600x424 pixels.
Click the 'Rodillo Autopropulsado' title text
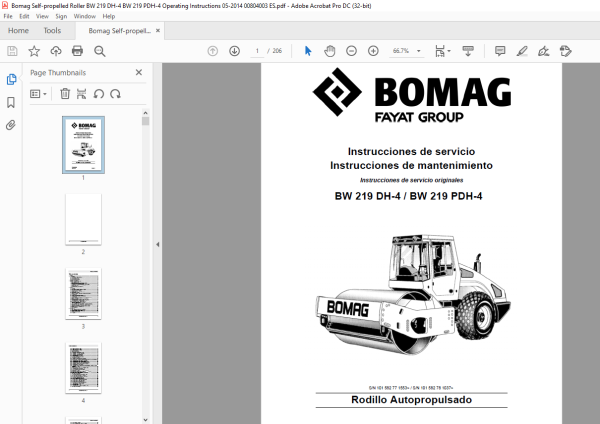(x=411, y=400)
